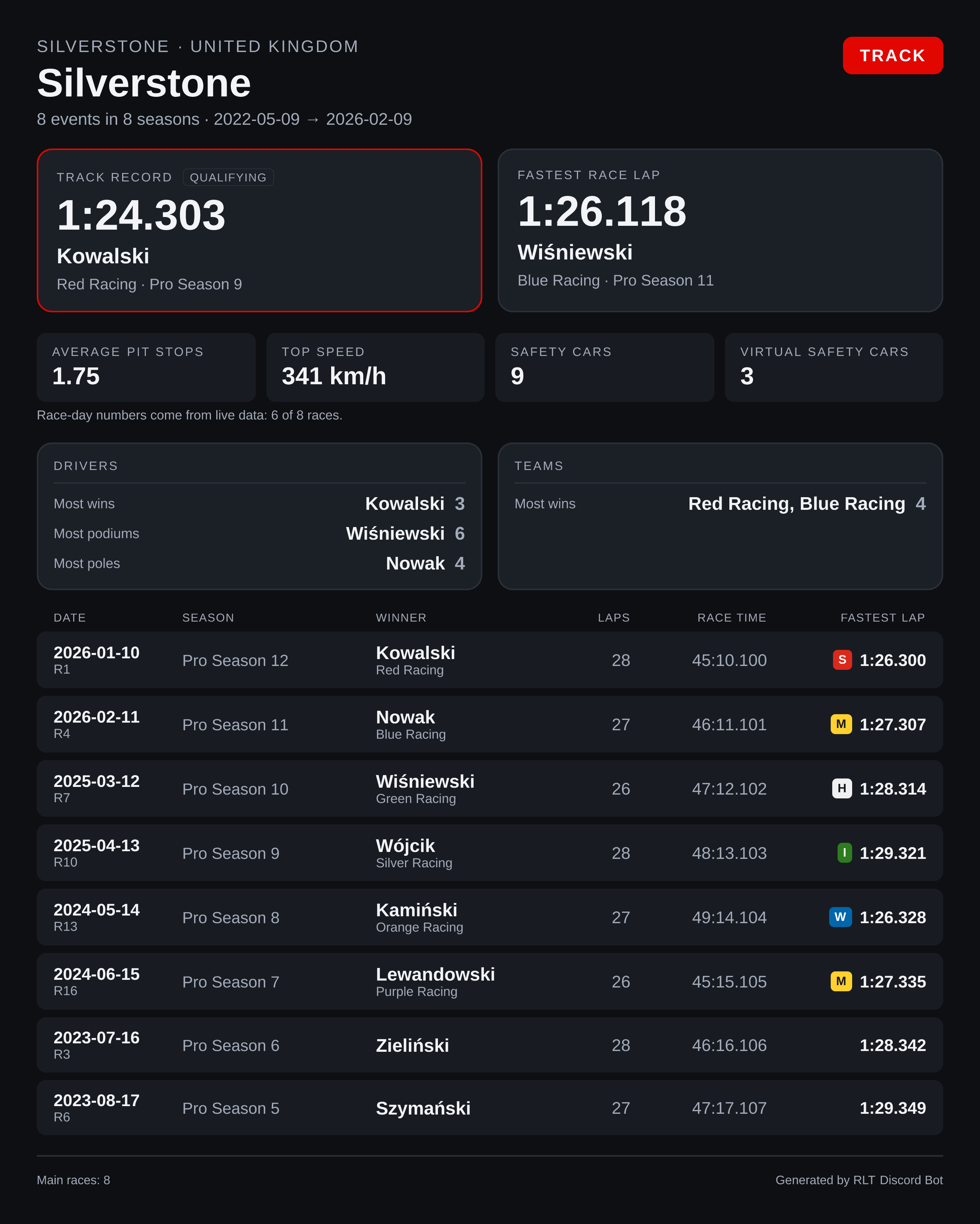The image size is (980, 1224).
Task: Click fastest lap 1:29.349 in Szymański row
Action: click(x=893, y=1108)
